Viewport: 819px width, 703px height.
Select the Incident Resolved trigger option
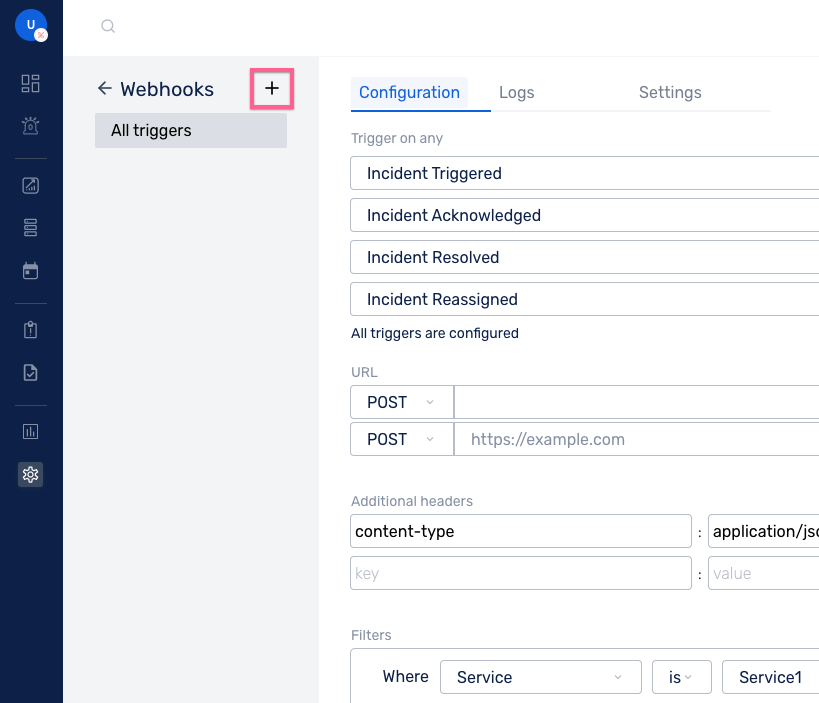584,257
